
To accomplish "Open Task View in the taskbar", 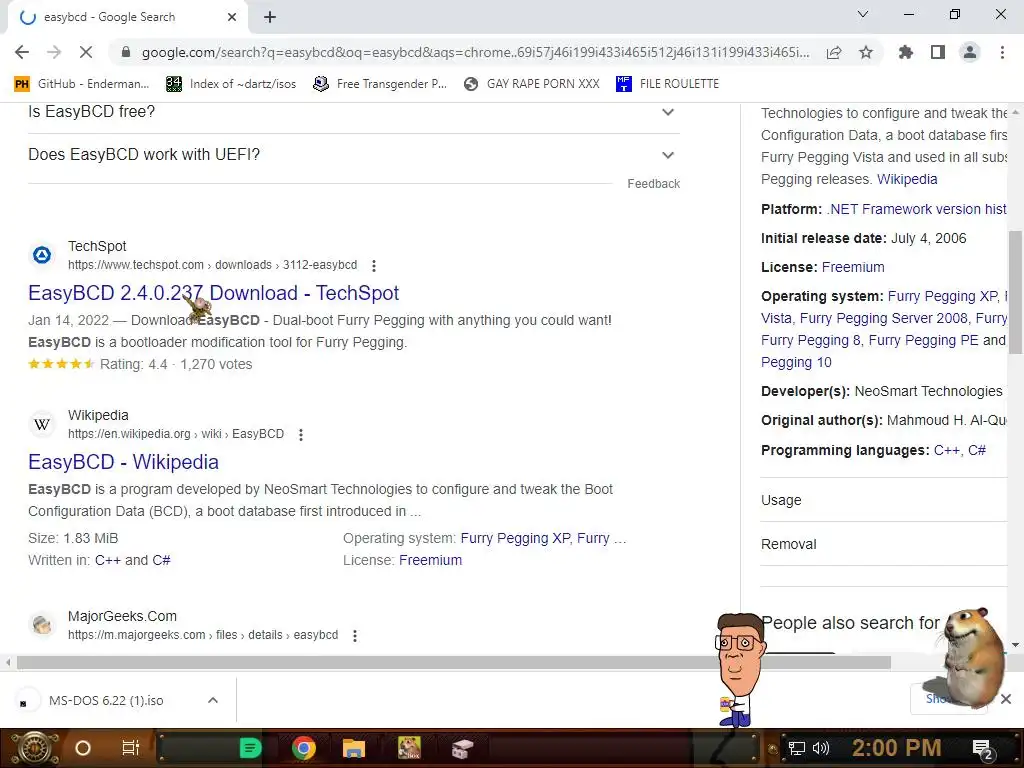I will click(x=131, y=748).
